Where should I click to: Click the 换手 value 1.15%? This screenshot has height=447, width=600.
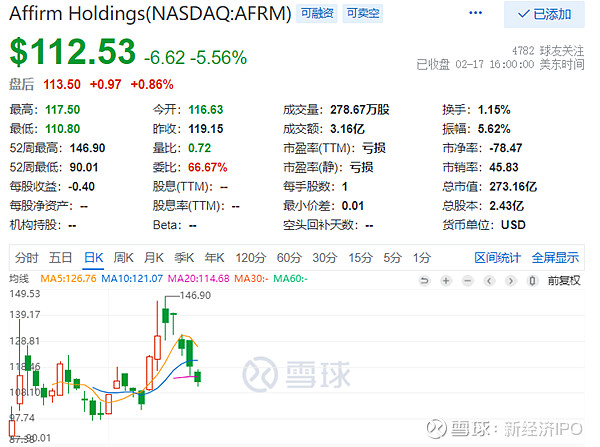click(x=494, y=110)
